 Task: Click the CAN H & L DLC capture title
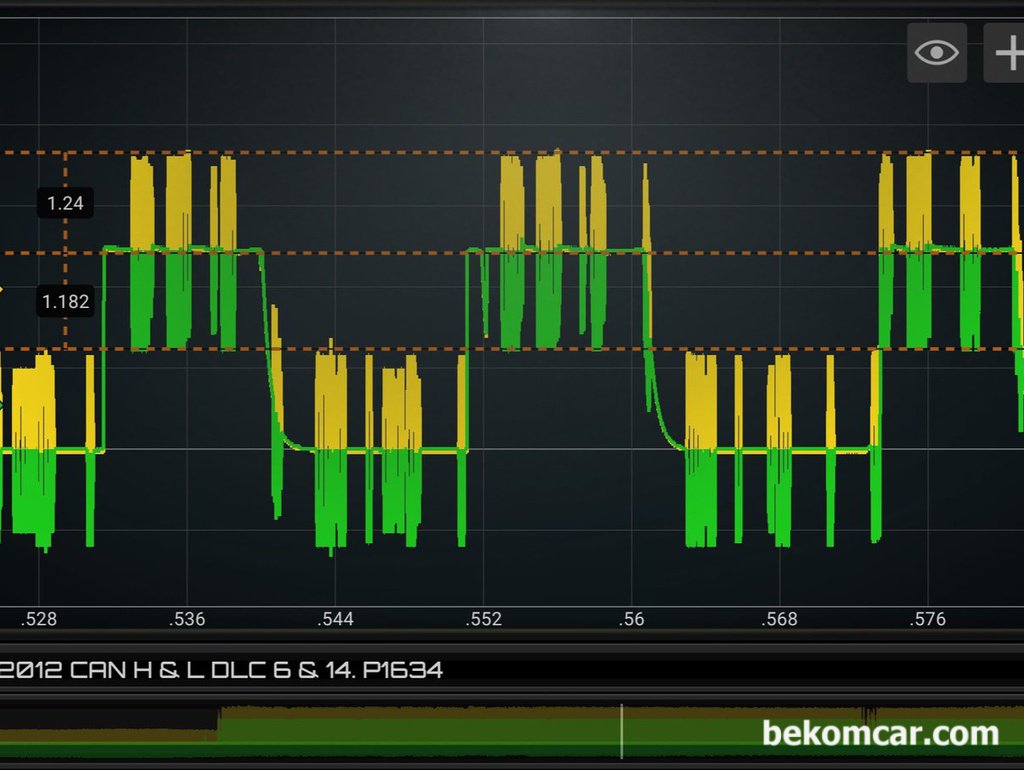pos(220,670)
